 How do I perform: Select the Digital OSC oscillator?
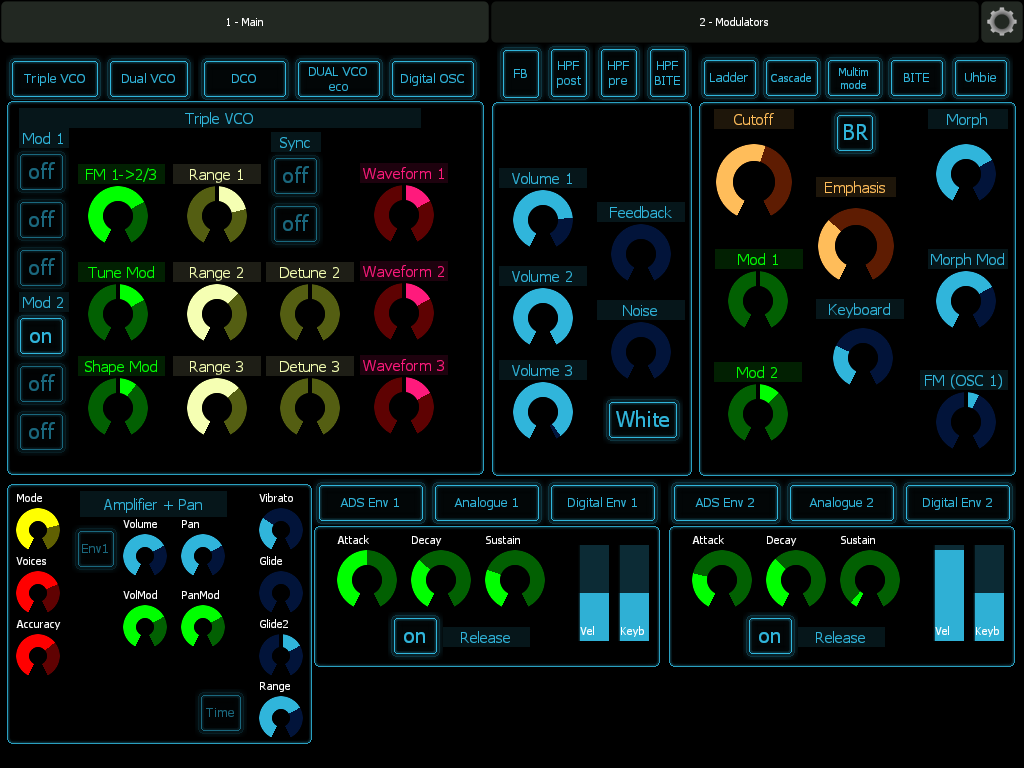click(x=432, y=78)
